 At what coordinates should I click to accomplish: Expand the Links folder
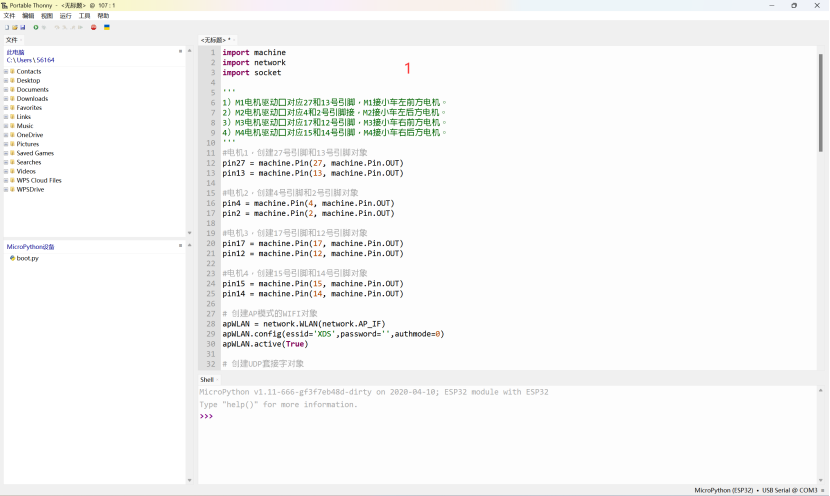pyautogui.click(x=6, y=116)
